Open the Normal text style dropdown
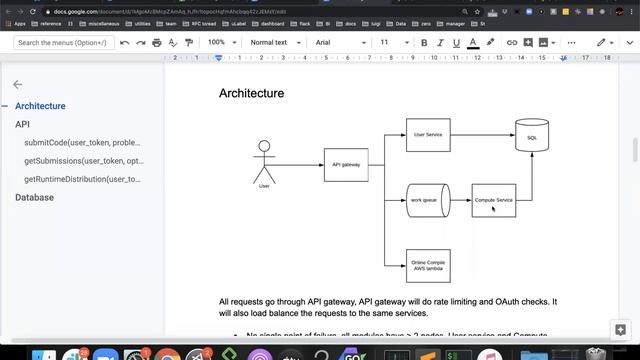 [276, 42]
